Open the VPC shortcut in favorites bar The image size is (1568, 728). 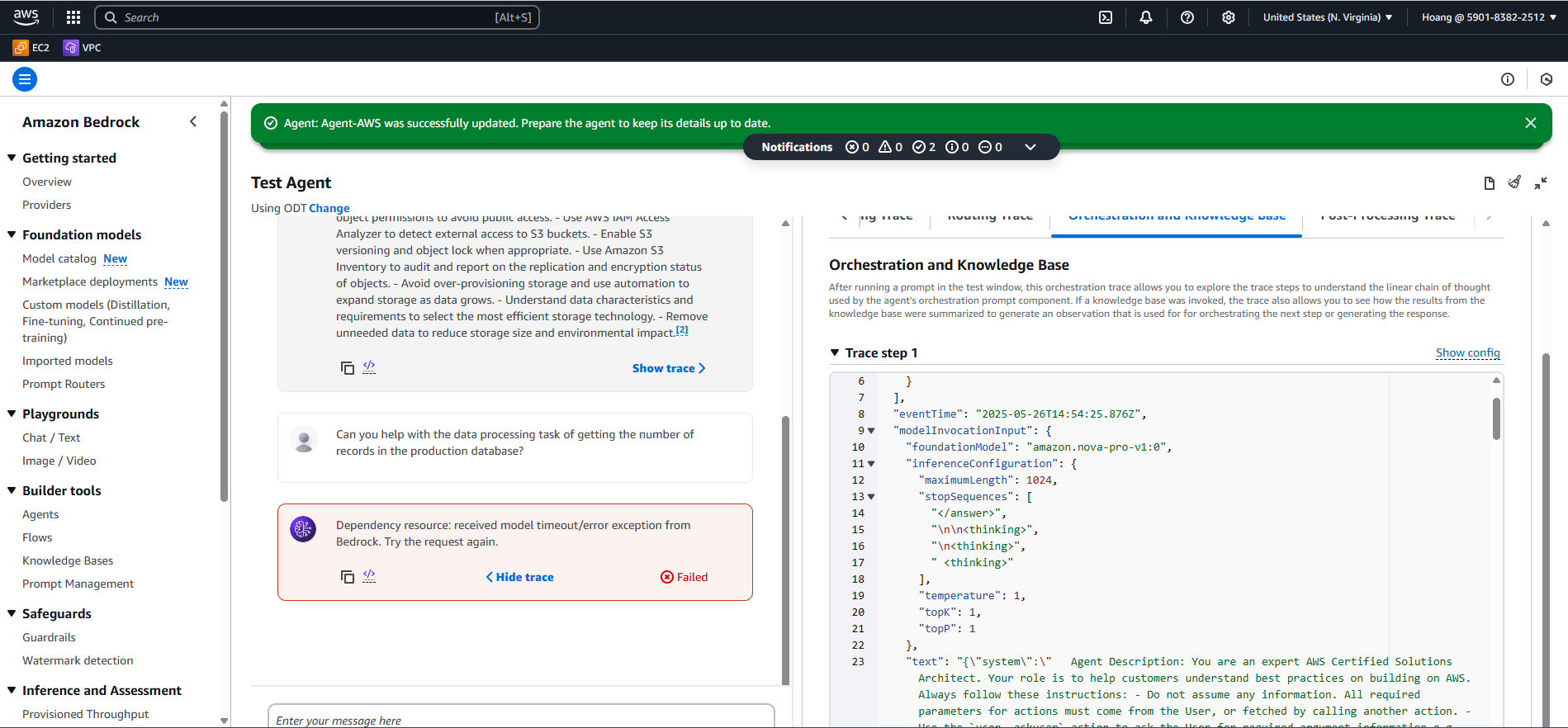tap(83, 48)
